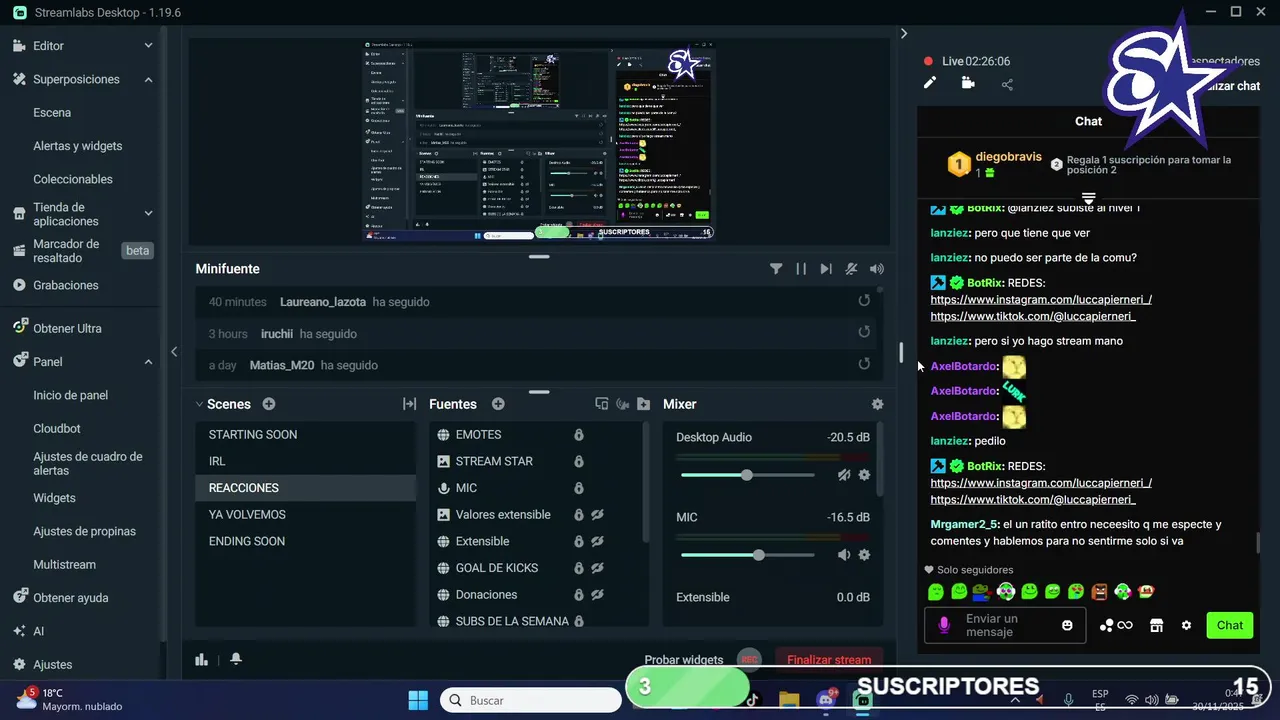Viewport: 1280px width, 720px height.
Task: Send message with green Chat button
Action: (x=1230, y=625)
